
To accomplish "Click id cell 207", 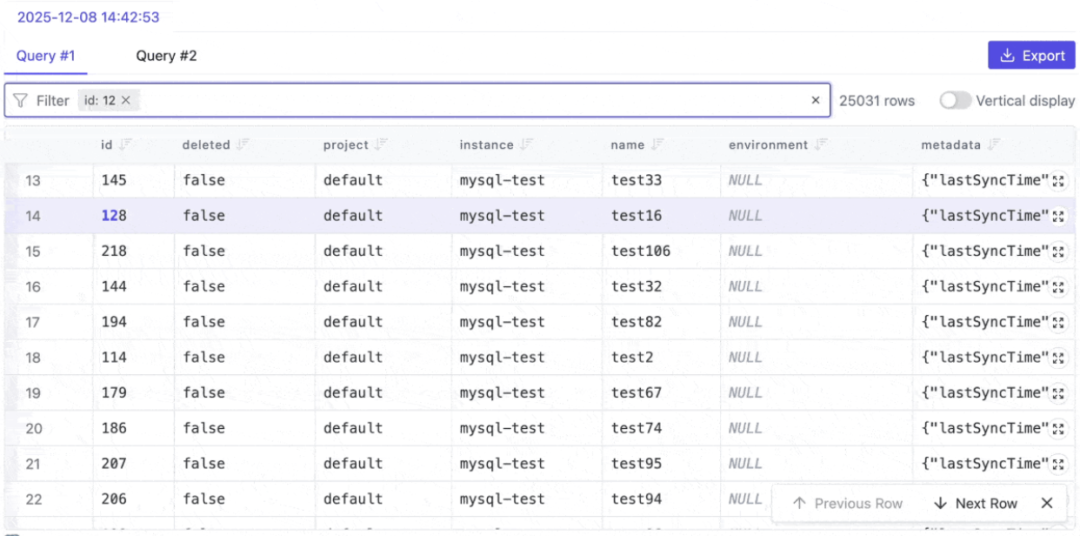I will (x=114, y=464).
